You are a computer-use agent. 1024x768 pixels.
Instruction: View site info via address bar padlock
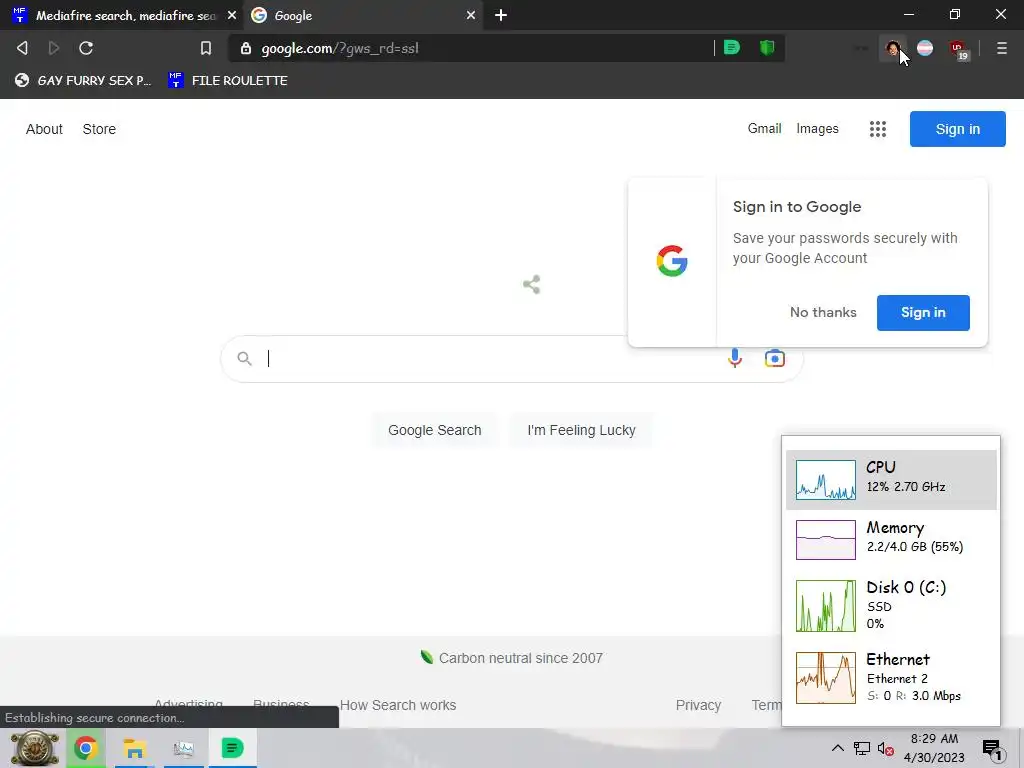pyautogui.click(x=246, y=48)
